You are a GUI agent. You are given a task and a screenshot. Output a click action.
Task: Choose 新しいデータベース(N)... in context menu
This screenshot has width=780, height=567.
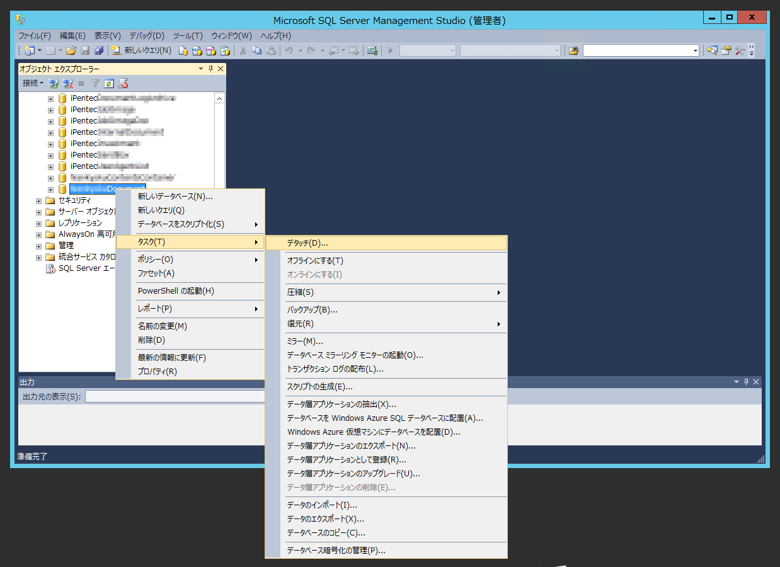190,196
